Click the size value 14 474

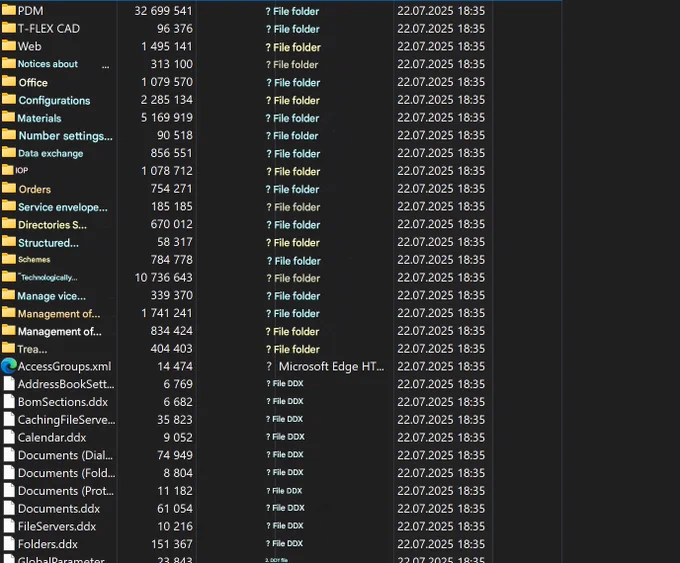(175, 366)
